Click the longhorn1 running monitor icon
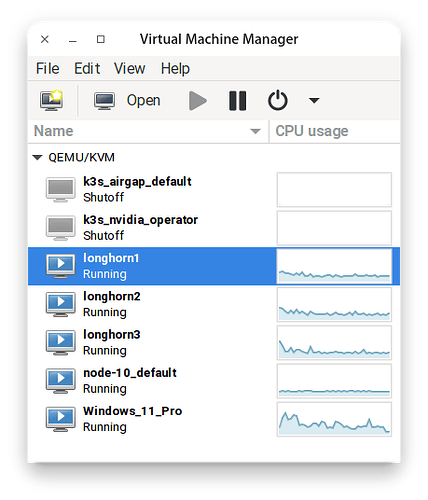The width and height of the screenshot is (428, 500). click(60, 266)
